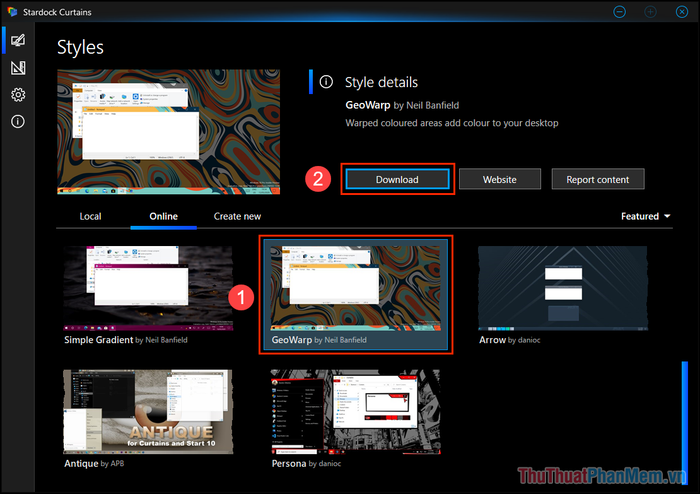Click the Style details info icon
Screen dimensions: 700x494
(x=326, y=82)
